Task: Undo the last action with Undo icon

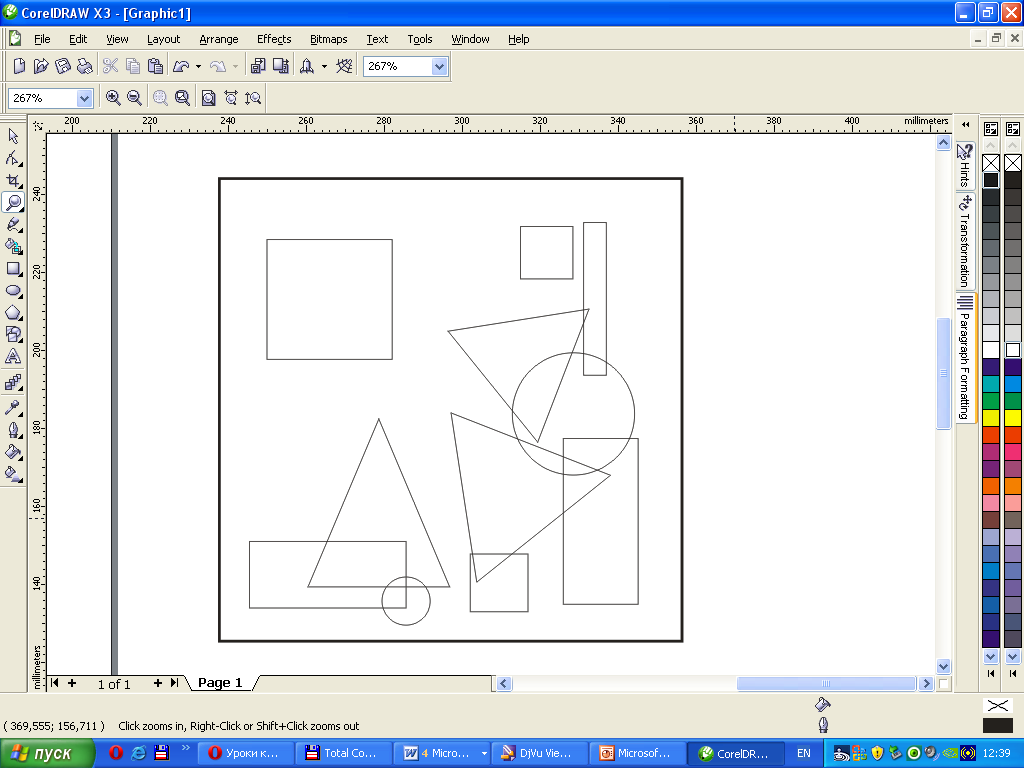Action: (x=181, y=66)
